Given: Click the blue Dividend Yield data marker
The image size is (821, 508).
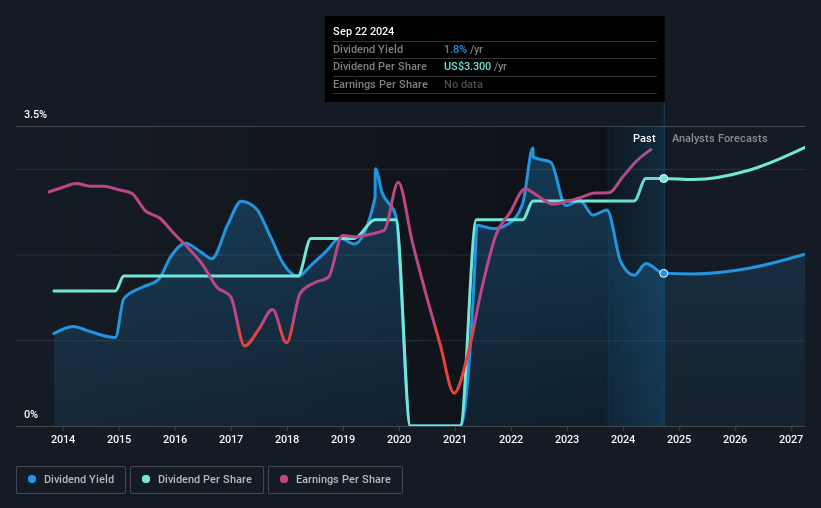Looking at the screenshot, I should (663, 273).
